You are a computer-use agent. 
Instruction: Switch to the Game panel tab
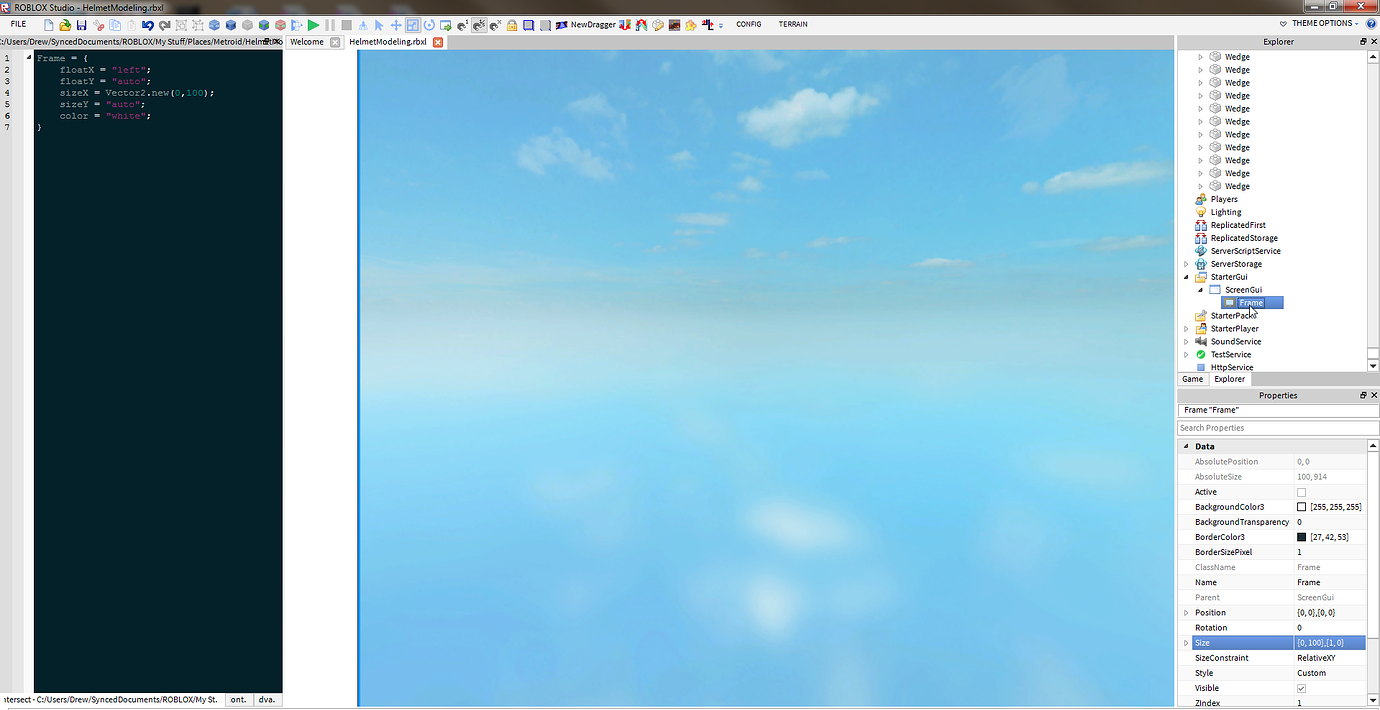point(1193,379)
